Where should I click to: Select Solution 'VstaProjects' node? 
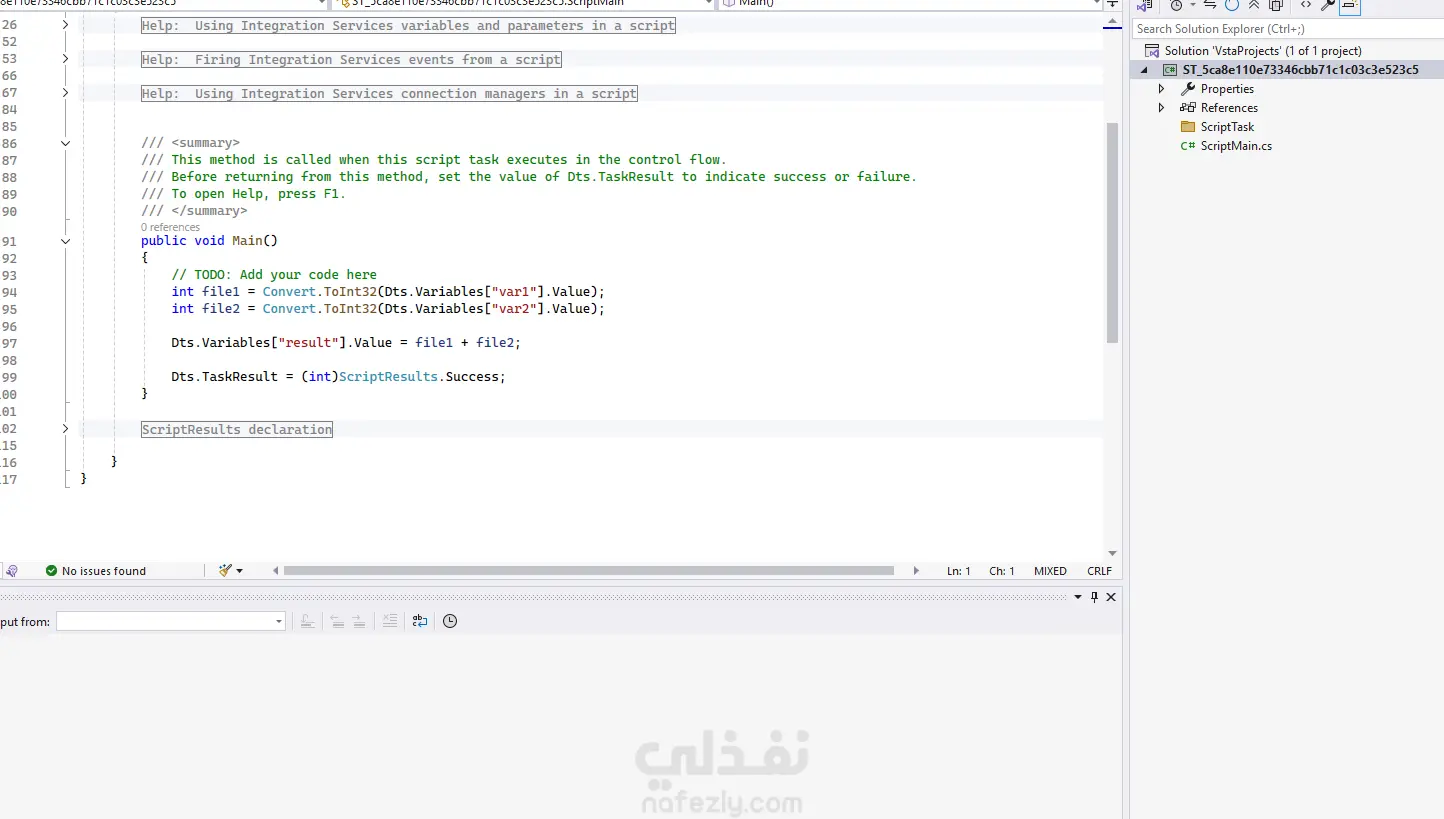coord(1263,51)
